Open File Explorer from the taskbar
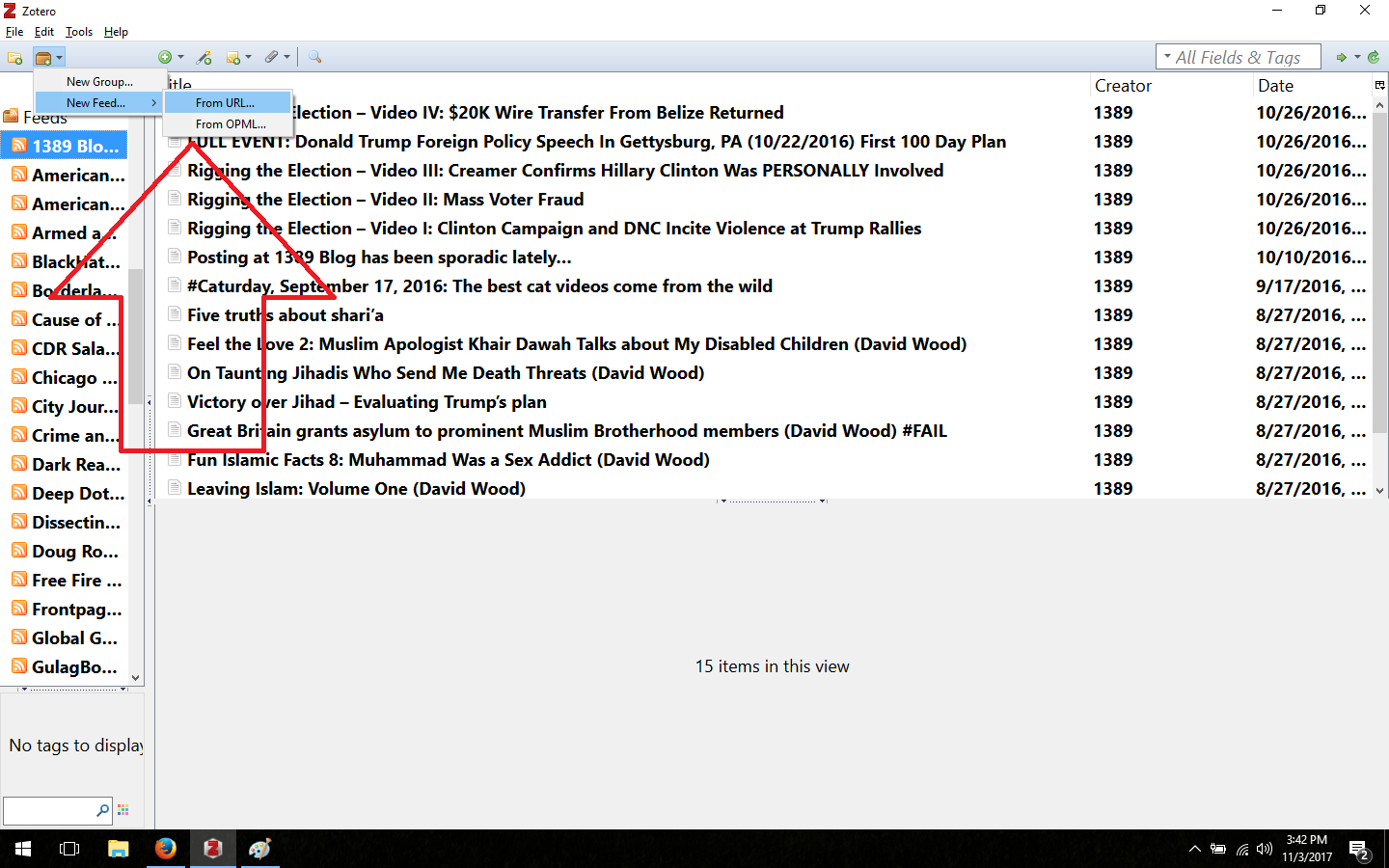 [118, 849]
